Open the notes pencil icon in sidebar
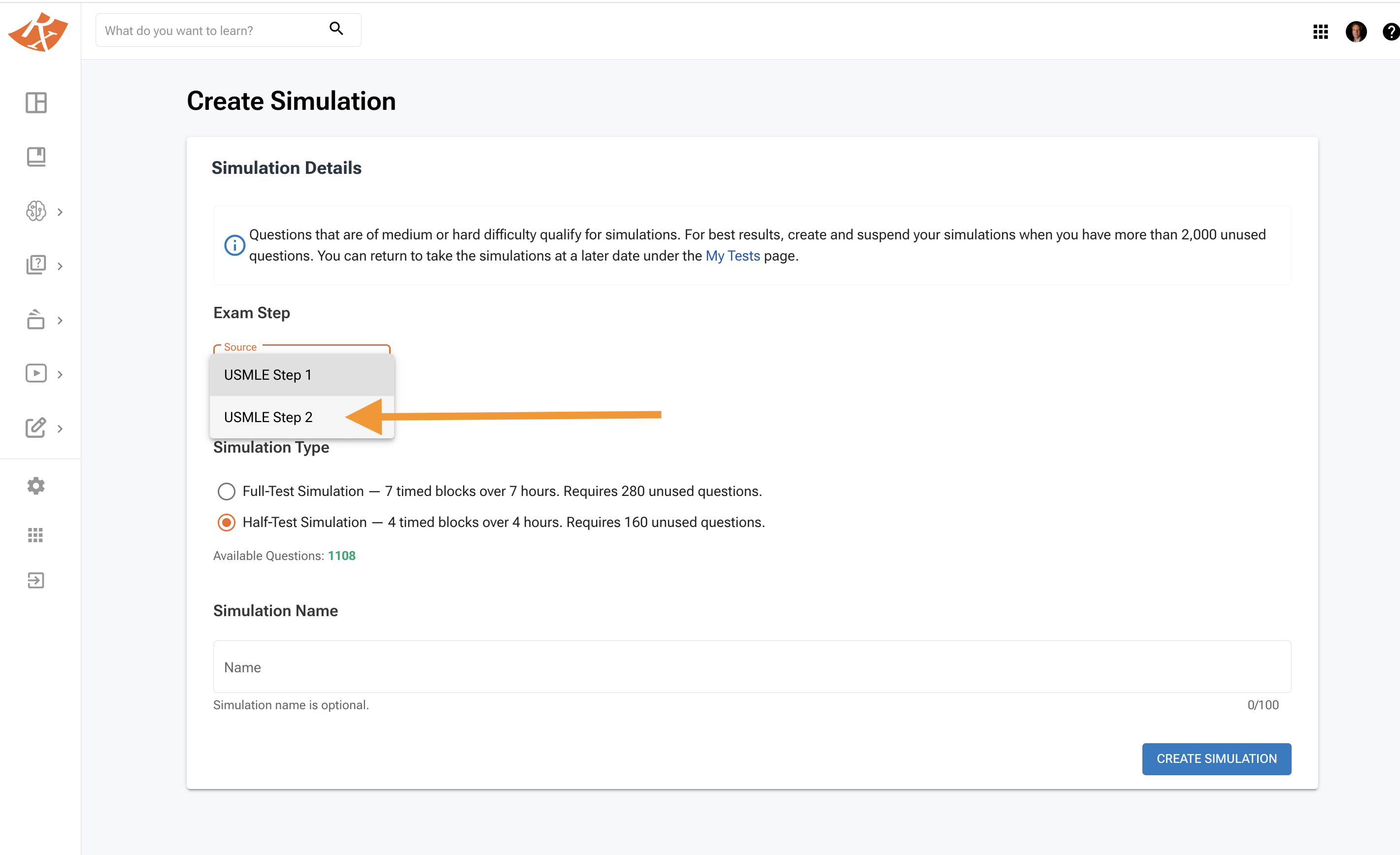 click(36, 428)
